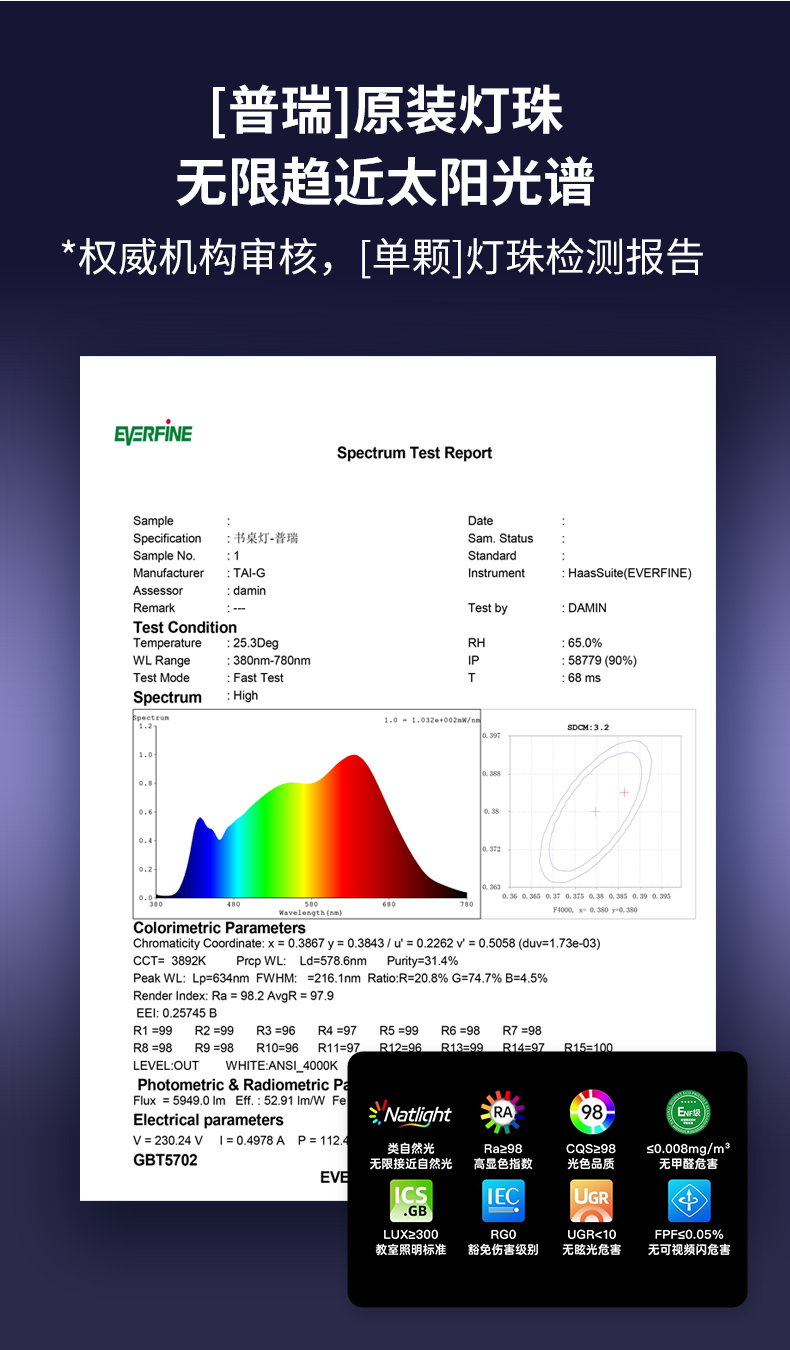The height and width of the screenshot is (1350, 790).
Task: Click the "[普瑞]原装灯珠" headline
Action: click(x=387, y=111)
